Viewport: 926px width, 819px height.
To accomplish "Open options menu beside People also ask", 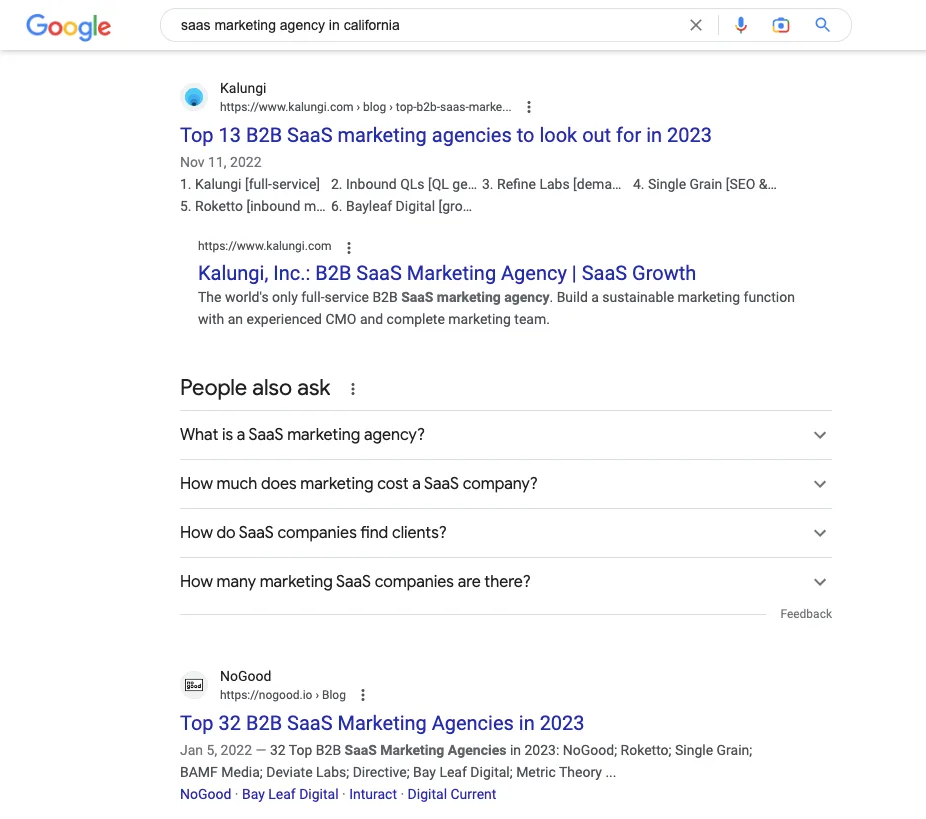I will click(x=353, y=389).
